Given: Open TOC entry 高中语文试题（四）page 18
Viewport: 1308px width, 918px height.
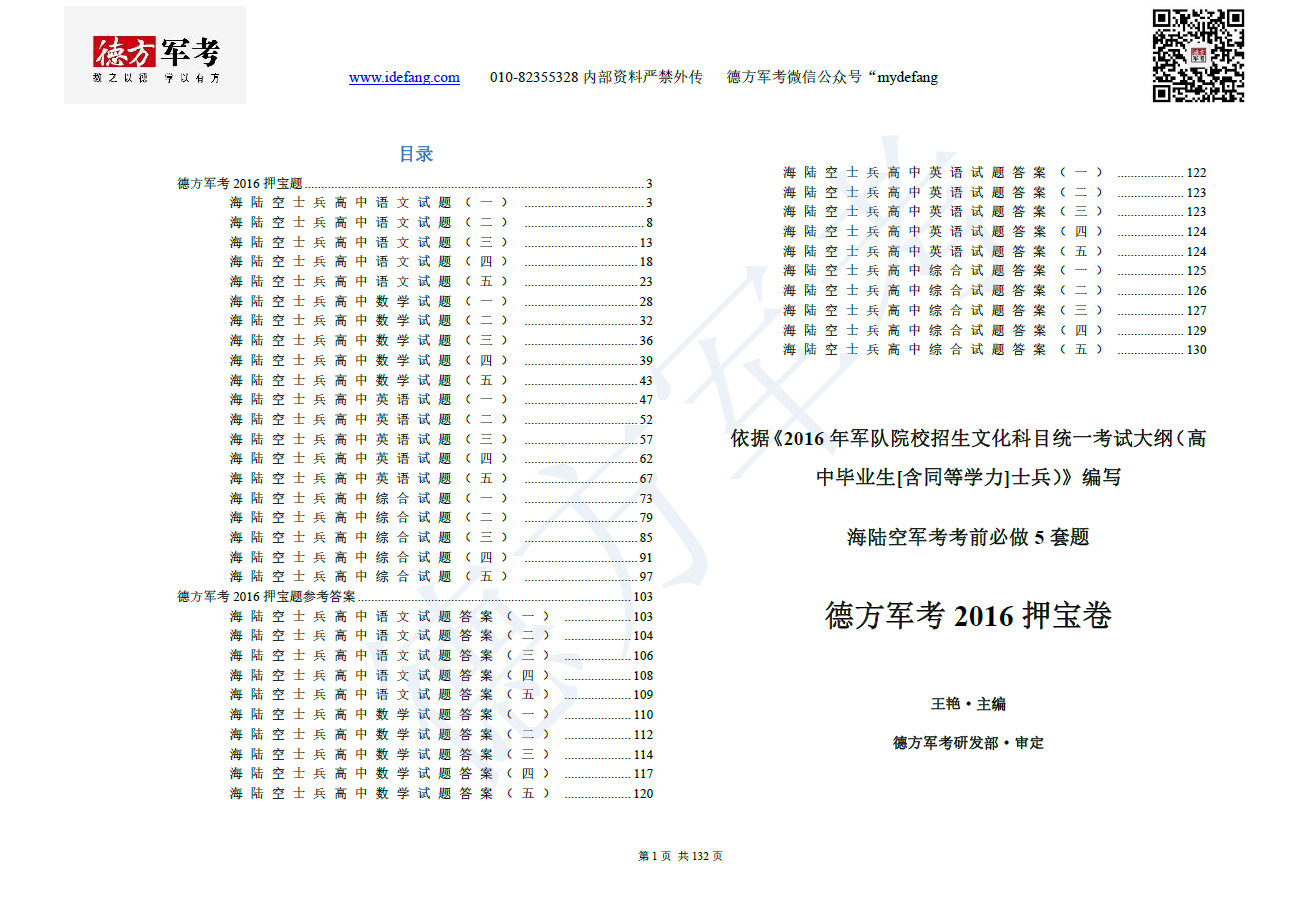Looking at the screenshot, I should [441, 262].
